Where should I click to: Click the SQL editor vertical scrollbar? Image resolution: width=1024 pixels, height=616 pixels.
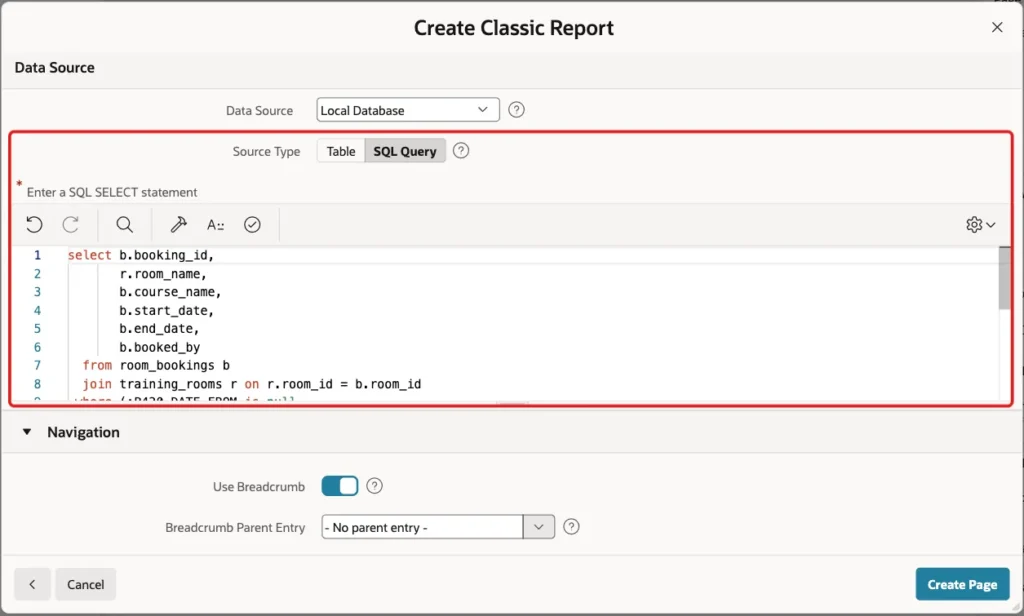coord(1004,278)
